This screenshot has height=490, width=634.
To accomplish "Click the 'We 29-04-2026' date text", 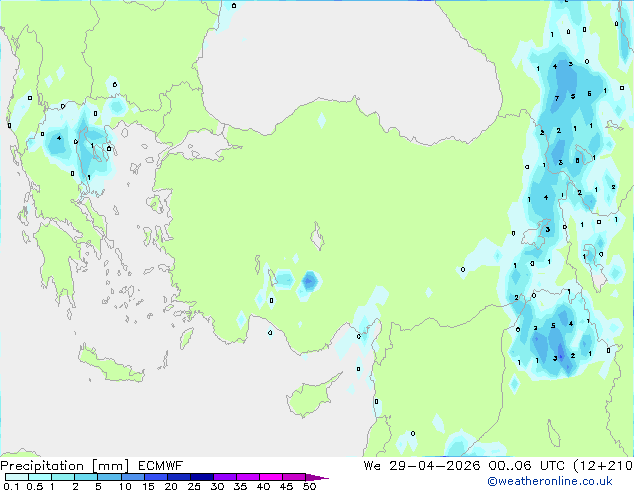I will tap(422, 466).
